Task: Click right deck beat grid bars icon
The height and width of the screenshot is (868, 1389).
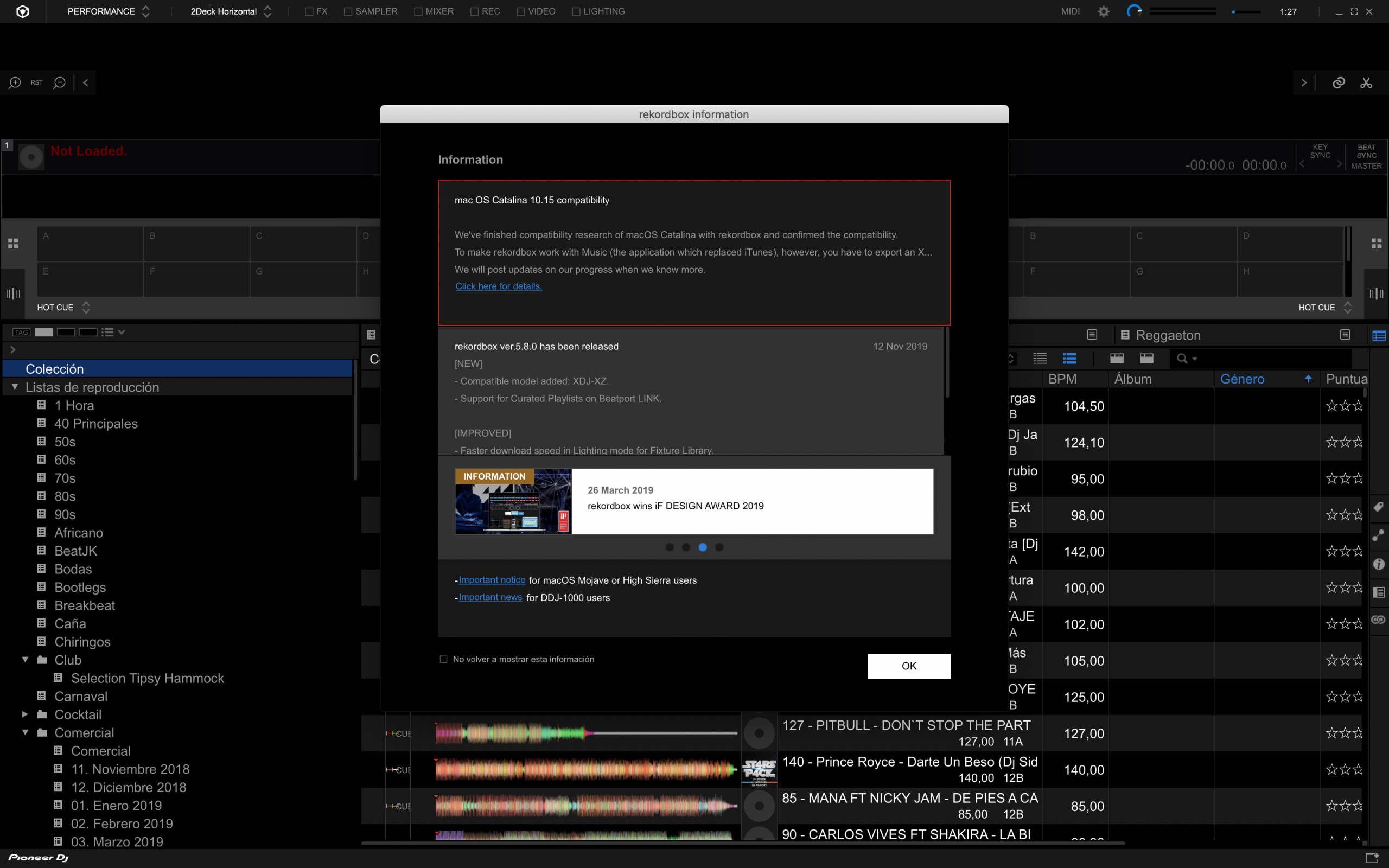Action: (x=1377, y=294)
